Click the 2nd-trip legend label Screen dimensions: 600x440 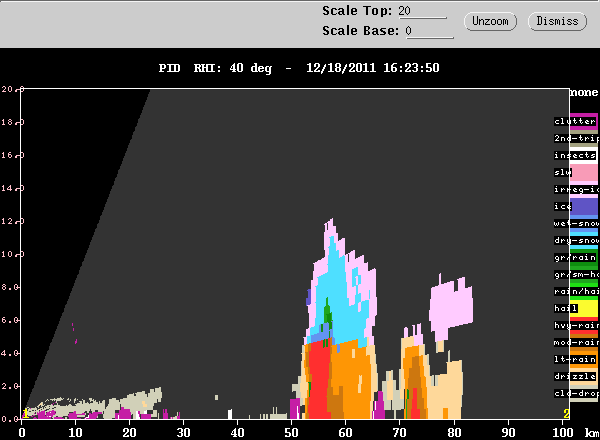coord(576,138)
